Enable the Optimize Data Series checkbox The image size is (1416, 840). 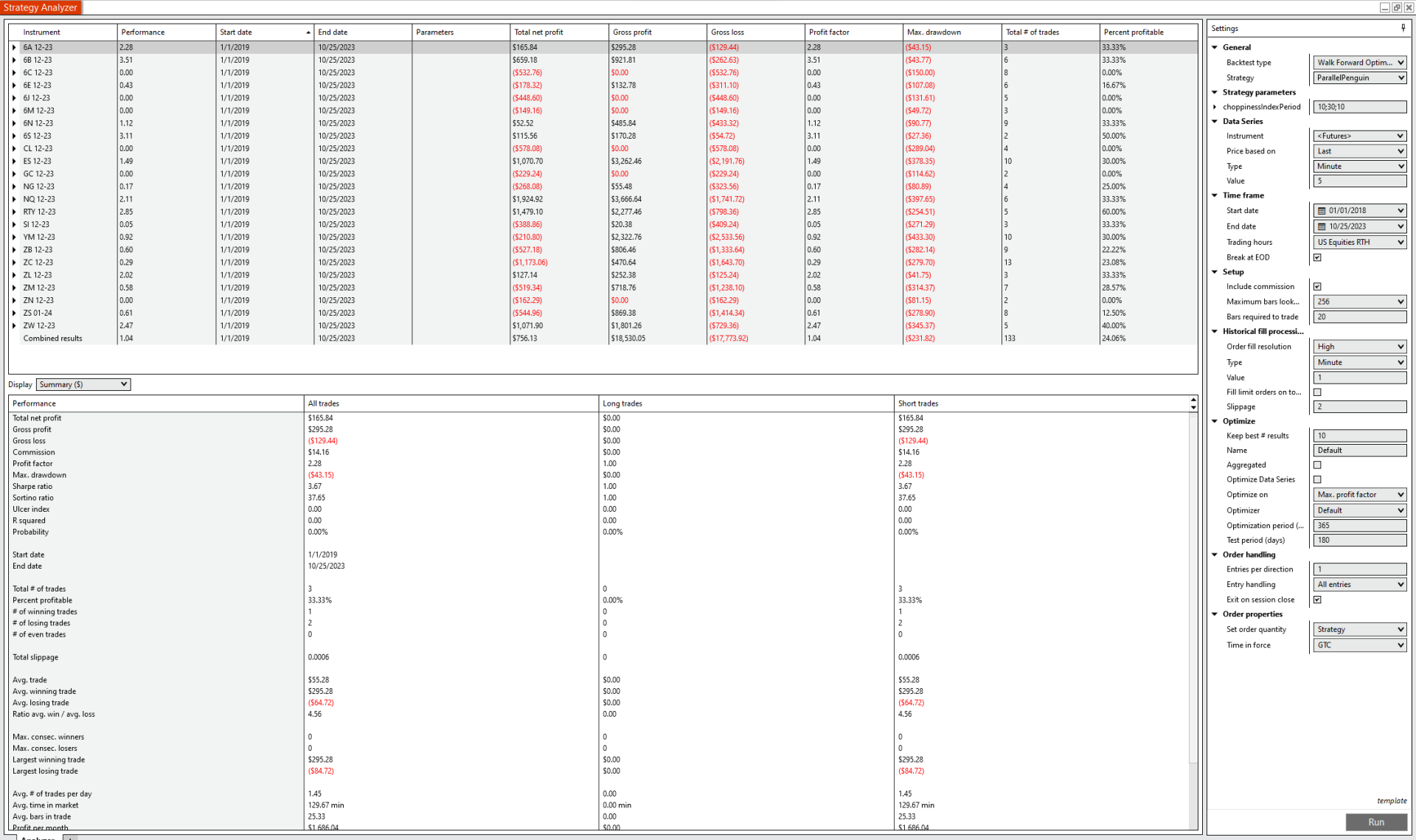point(1317,480)
